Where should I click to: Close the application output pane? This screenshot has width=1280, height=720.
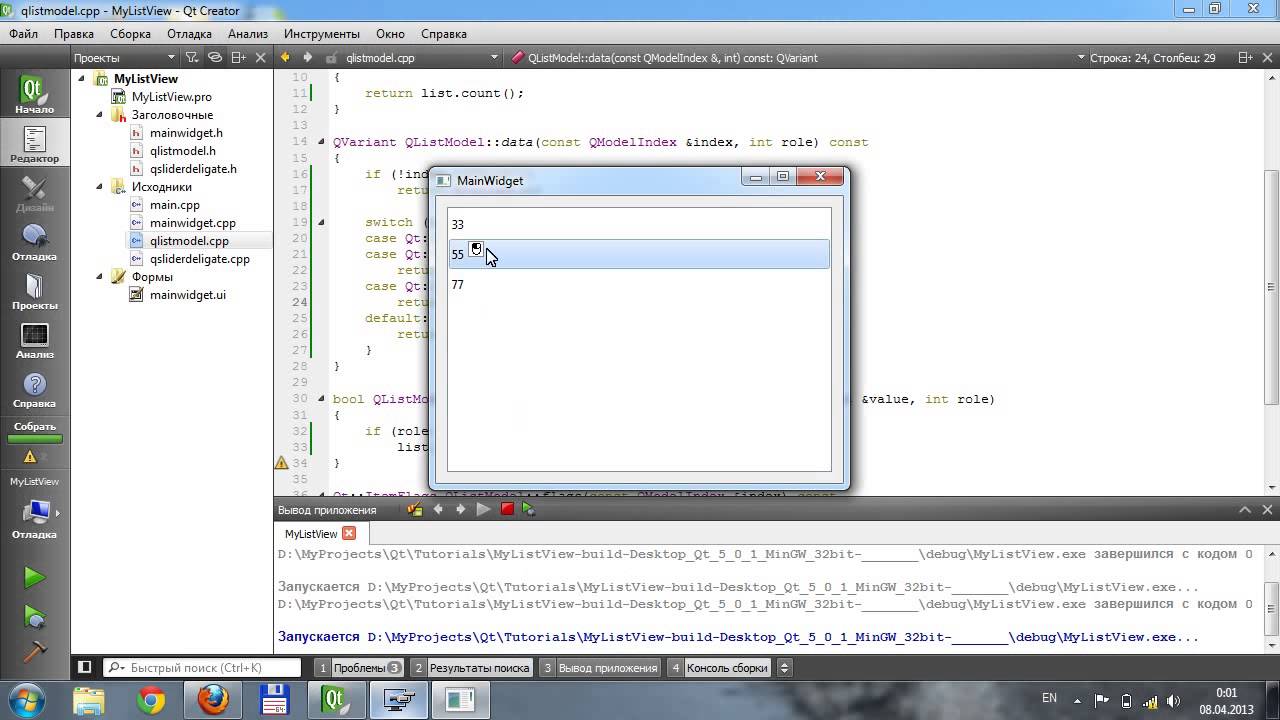pyautogui.click(x=1268, y=510)
